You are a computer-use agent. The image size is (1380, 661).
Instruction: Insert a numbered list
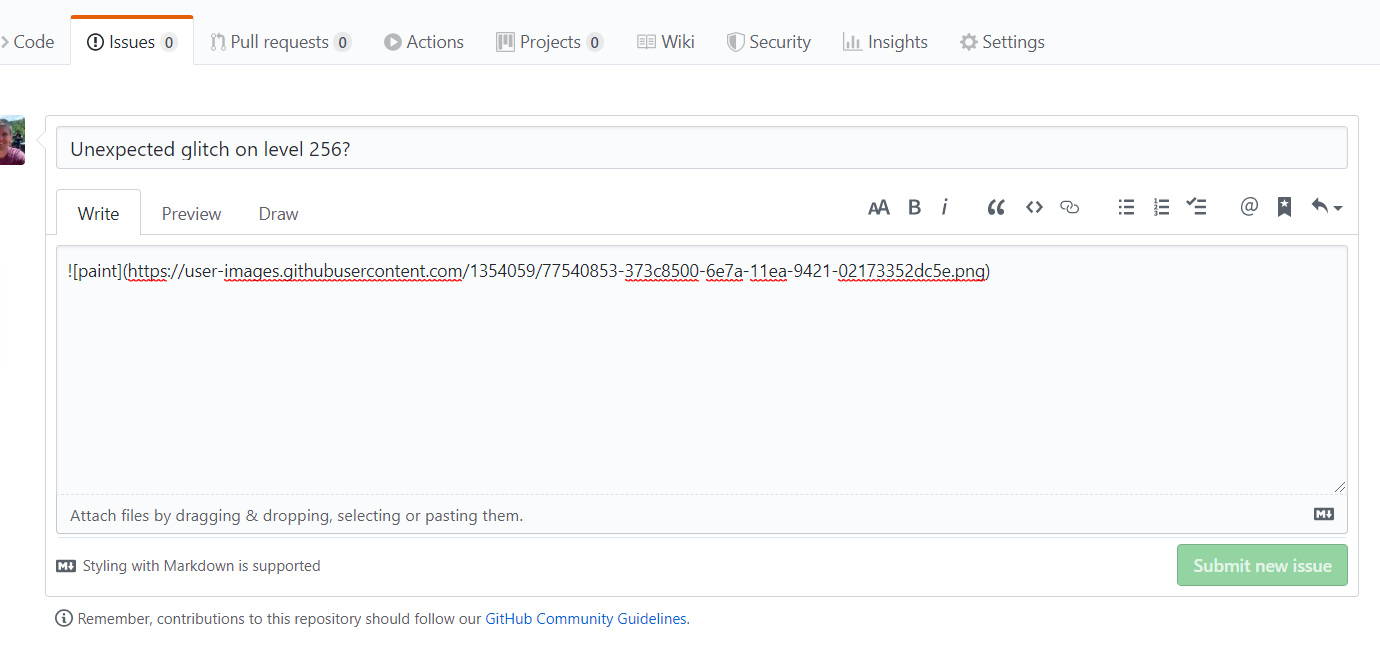coord(1161,208)
